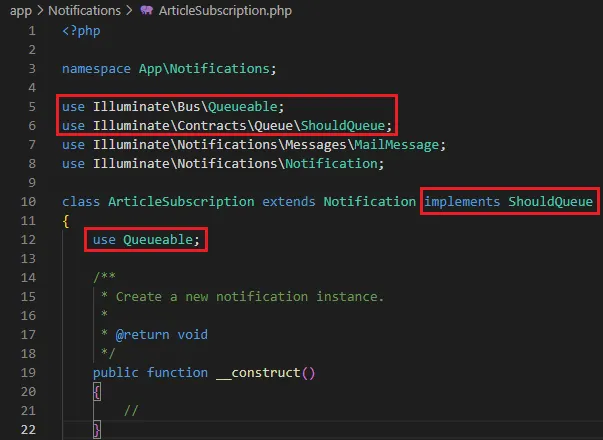Screen dimensions: 603x440
Task: Click line number 12 in the gutter
Action: point(28,240)
